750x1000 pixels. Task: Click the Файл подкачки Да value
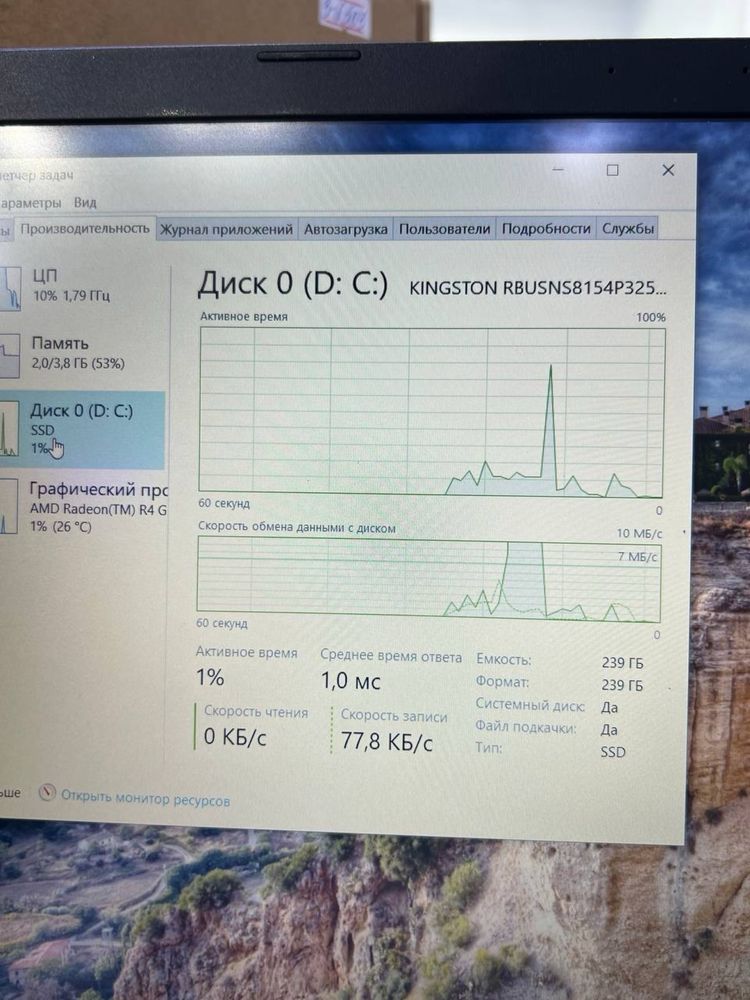(609, 730)
